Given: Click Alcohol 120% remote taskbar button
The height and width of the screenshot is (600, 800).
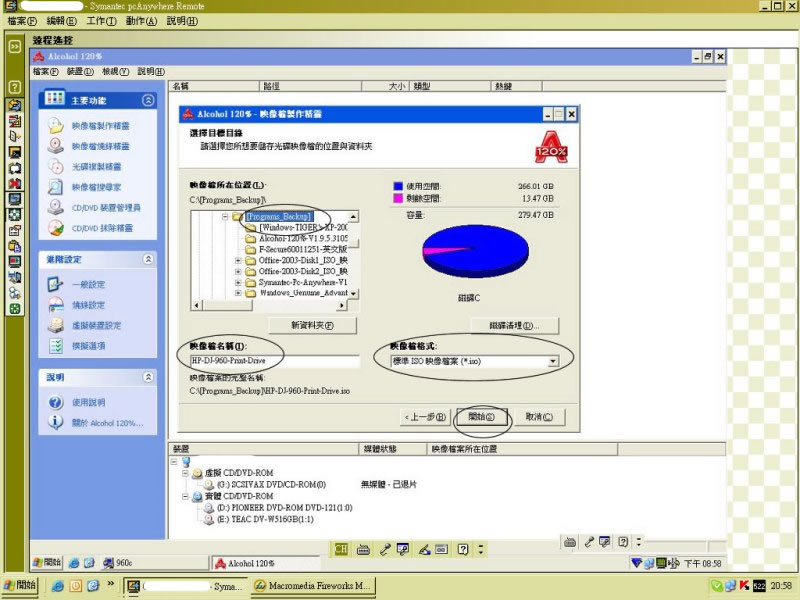Looking at the screenshot, I should pos(265,563).
